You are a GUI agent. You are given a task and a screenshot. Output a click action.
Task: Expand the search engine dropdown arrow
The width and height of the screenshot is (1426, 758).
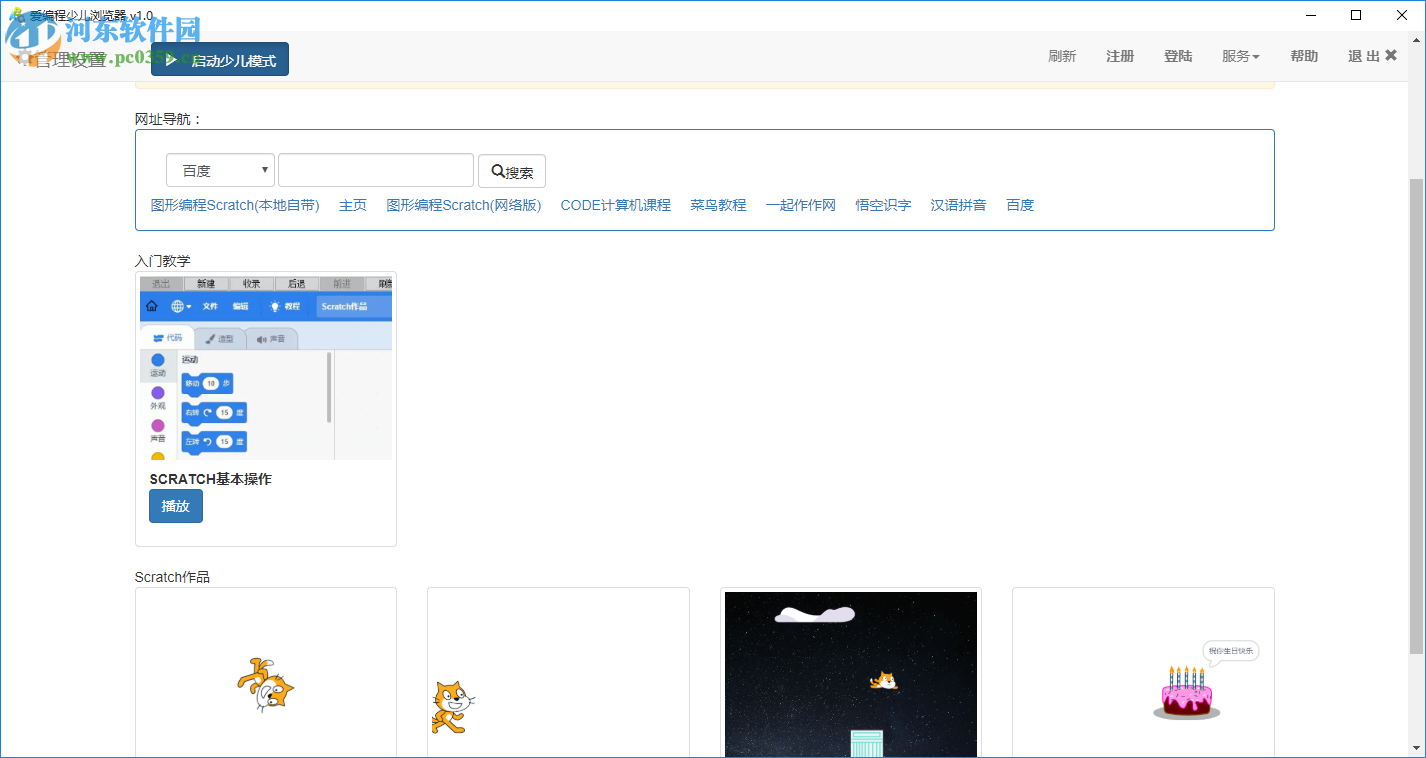tap(265, 170)
